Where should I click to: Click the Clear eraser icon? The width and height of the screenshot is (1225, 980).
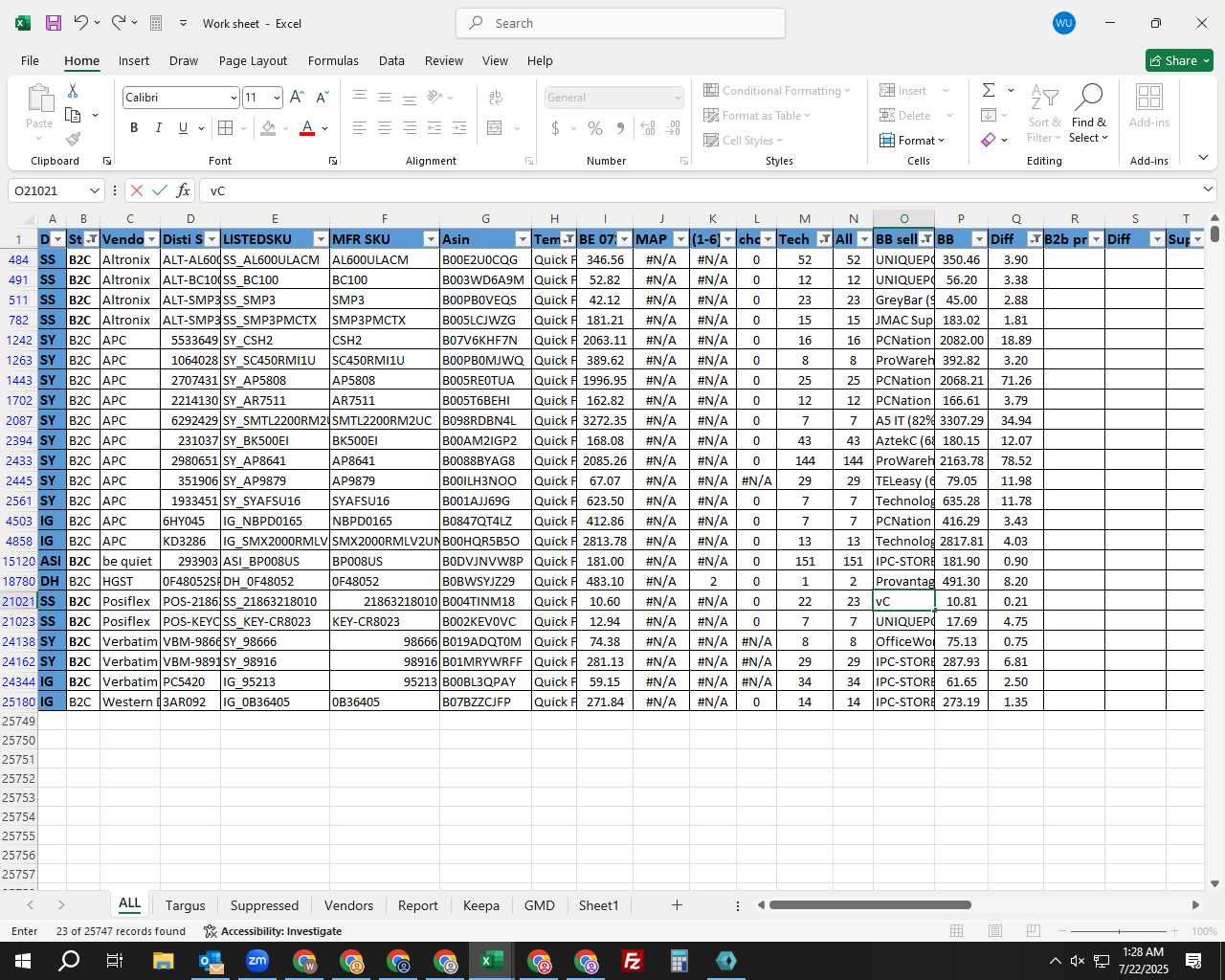989,140
